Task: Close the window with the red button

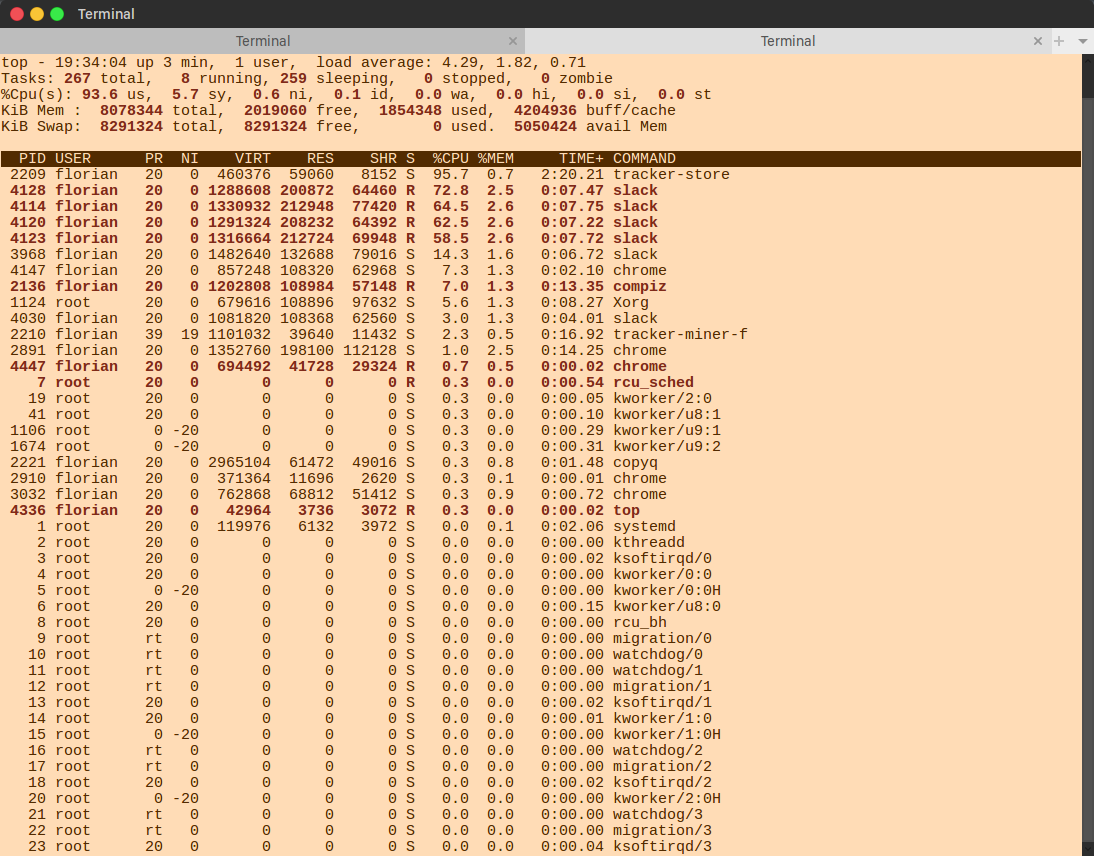Action: [x=17, y=14]
